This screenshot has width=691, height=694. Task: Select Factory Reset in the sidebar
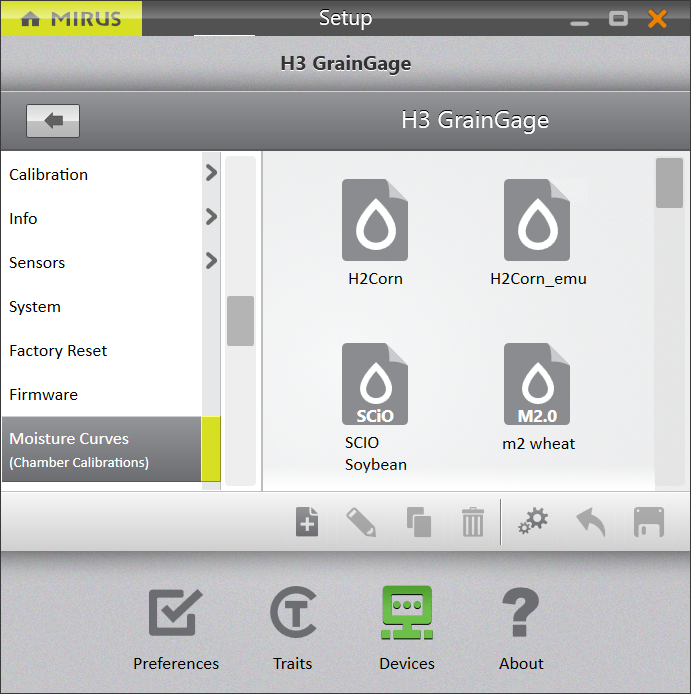(58, 351)
